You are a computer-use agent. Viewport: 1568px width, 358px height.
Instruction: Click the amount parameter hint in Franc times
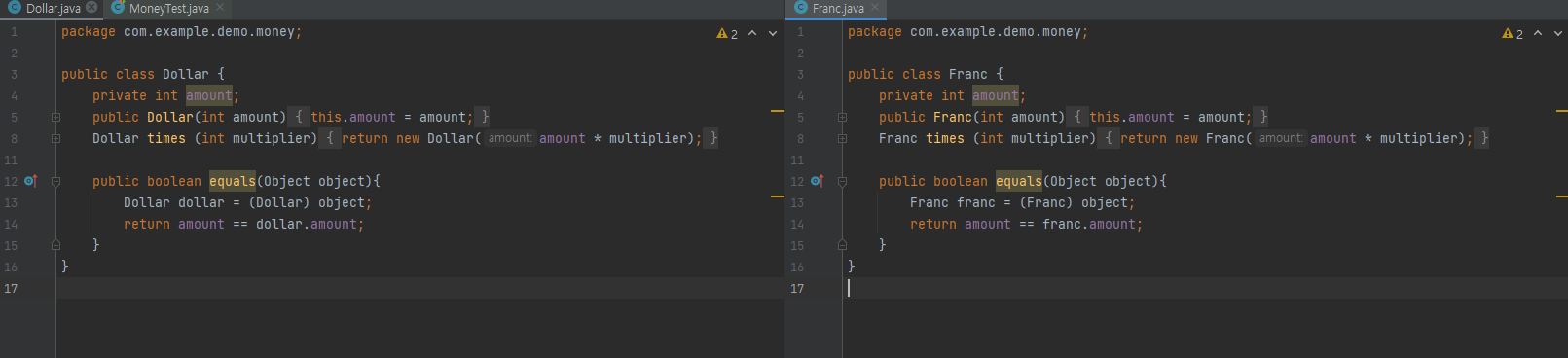click(x=1280, y=138)
